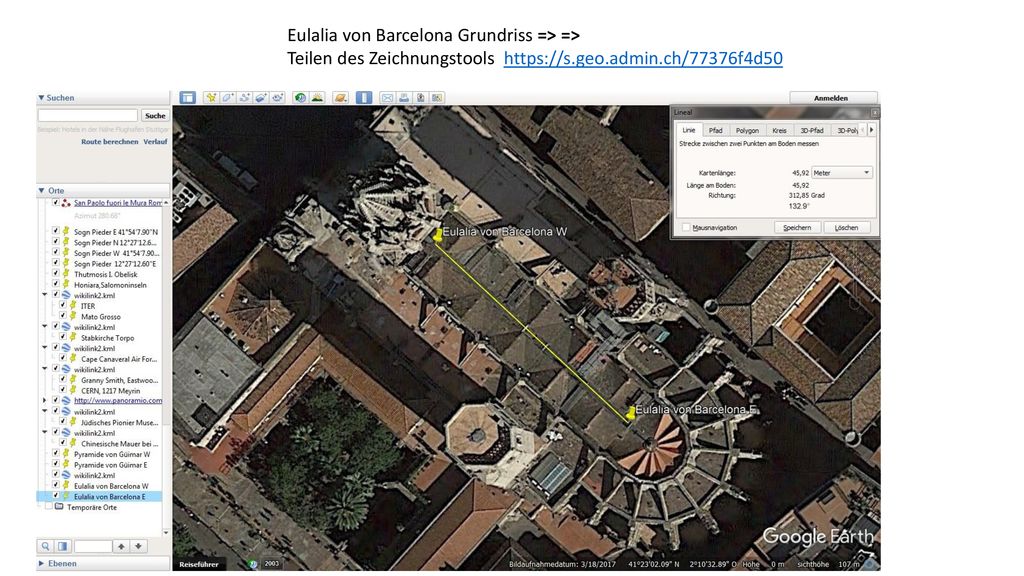
Task: Click the Löschen button
Action: click(846, 227)
